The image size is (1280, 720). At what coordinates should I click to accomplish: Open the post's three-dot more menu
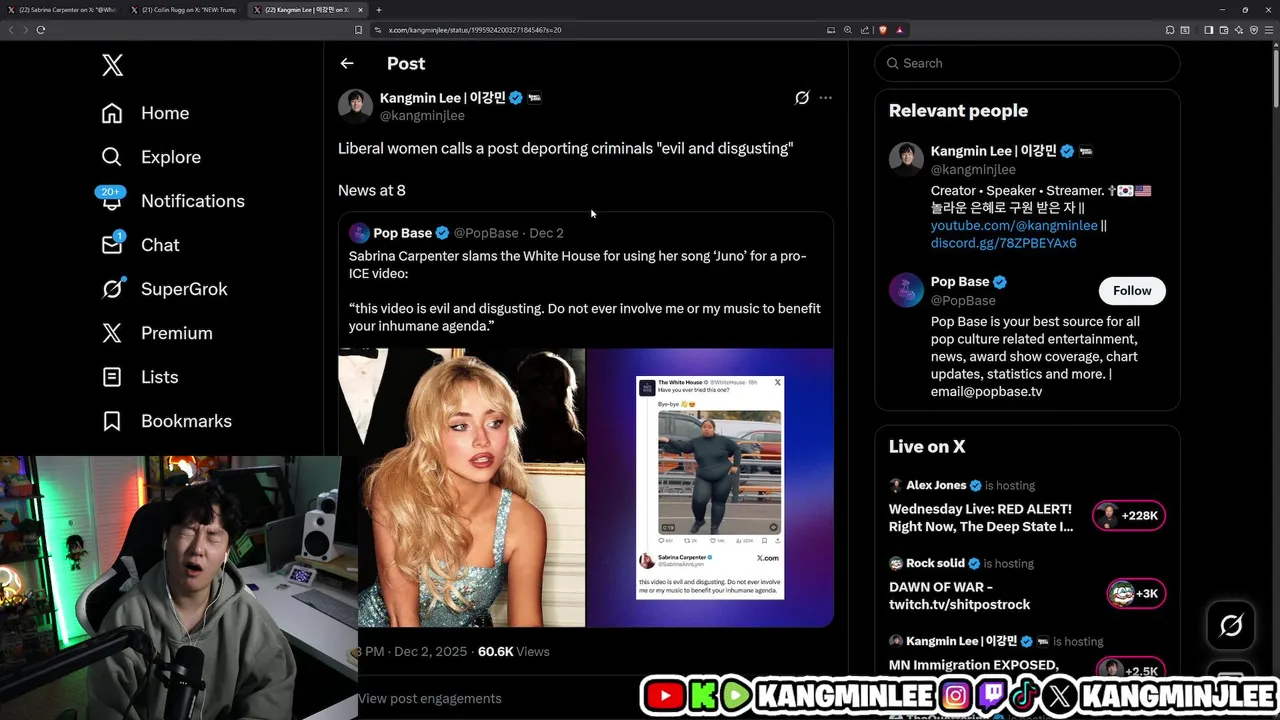click(x=825, y=98)
